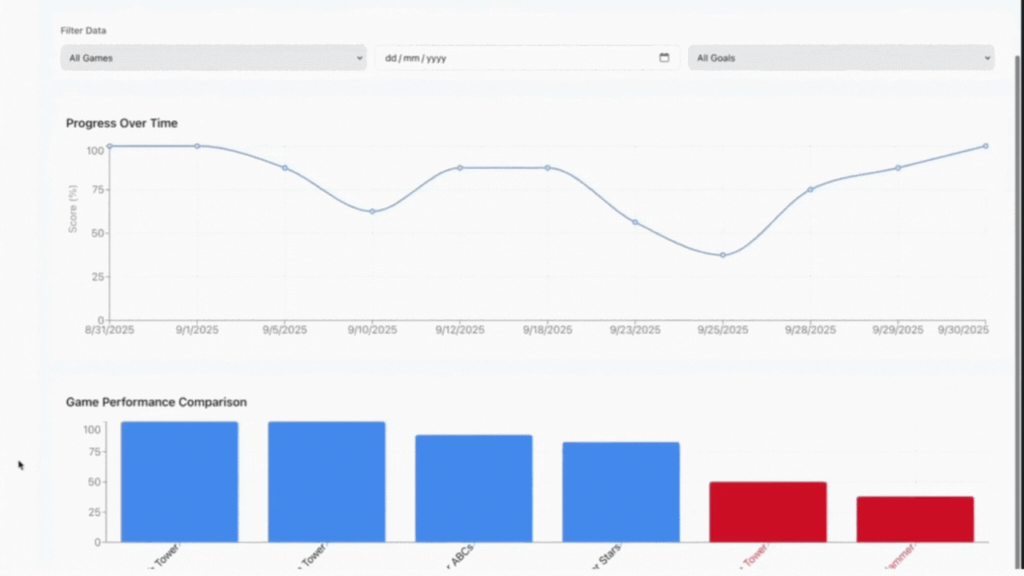1024x576 pixels.
Task: Click the 9/25/2025 lowest data point on line chart
Action: [x=723, y=255]
